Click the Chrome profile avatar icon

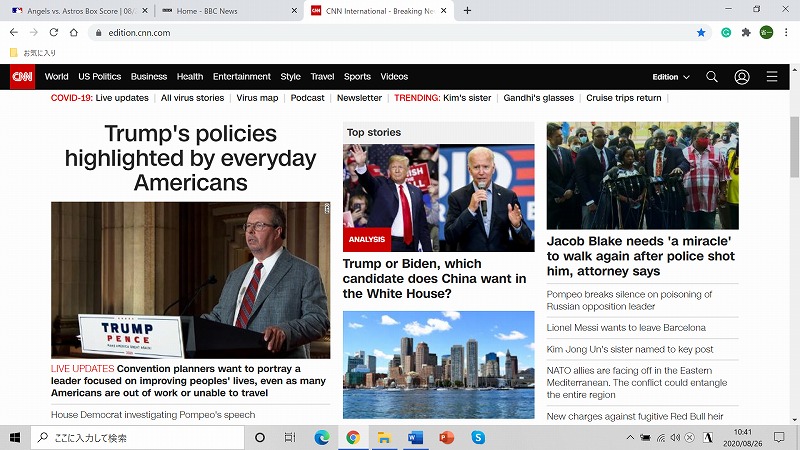tap(766, 33)
